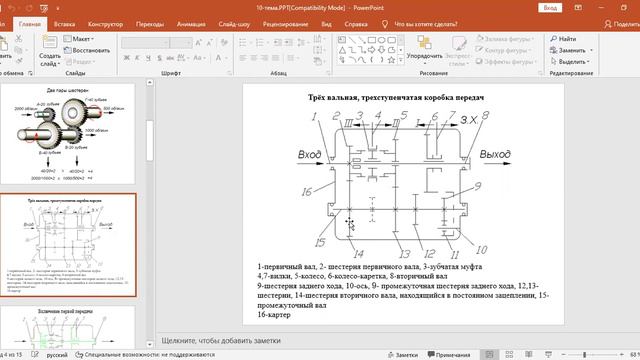
Task: Open the font size combo box
Action: pos(181,43)
